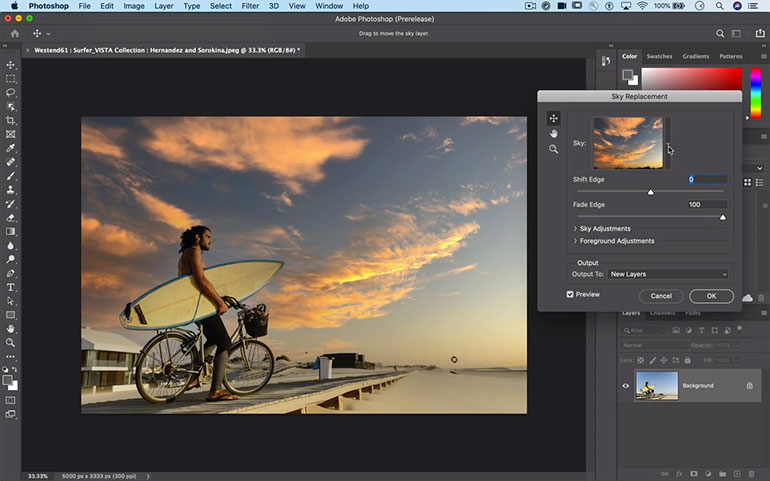
Task: Click the delete layer trash icon
Action: (750, 473)
